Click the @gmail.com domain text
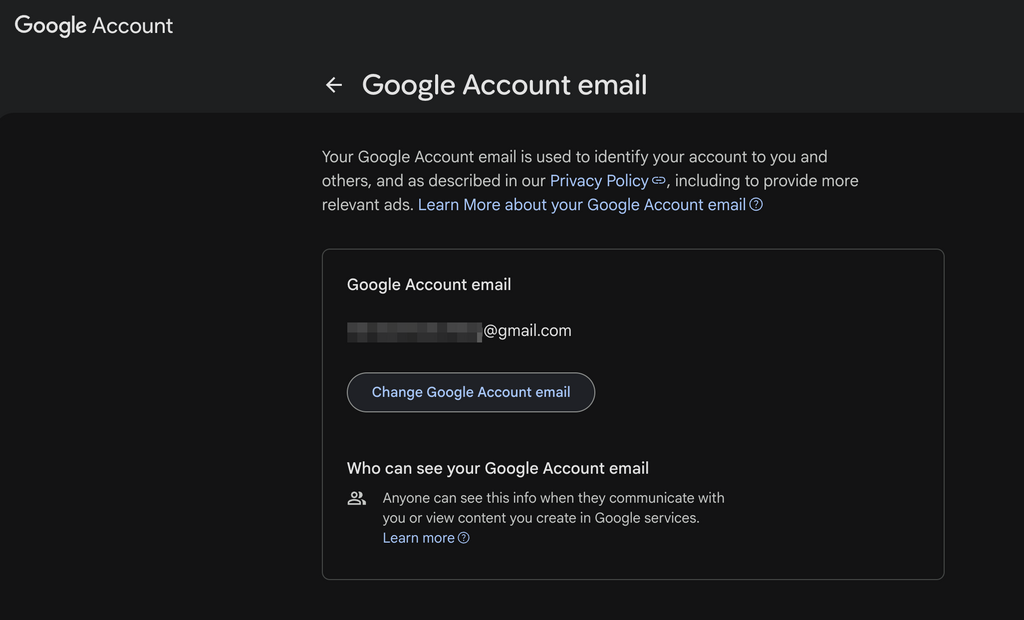Screen dimensions: 1024x620 tap(528, 331)
